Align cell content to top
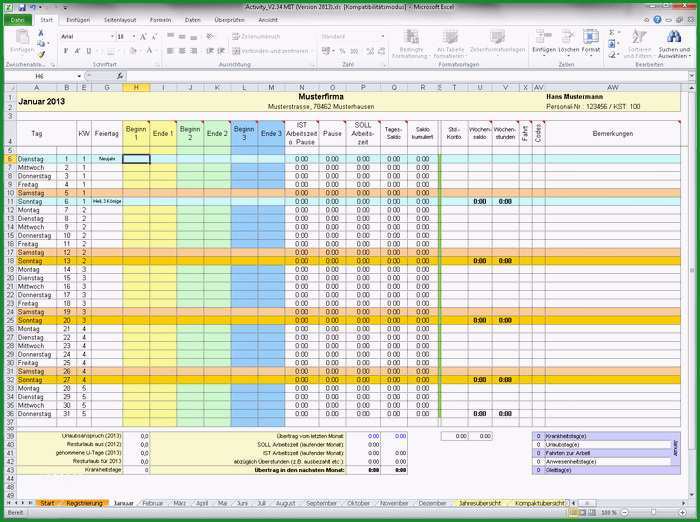700x522 pixels. coord(170,36)
